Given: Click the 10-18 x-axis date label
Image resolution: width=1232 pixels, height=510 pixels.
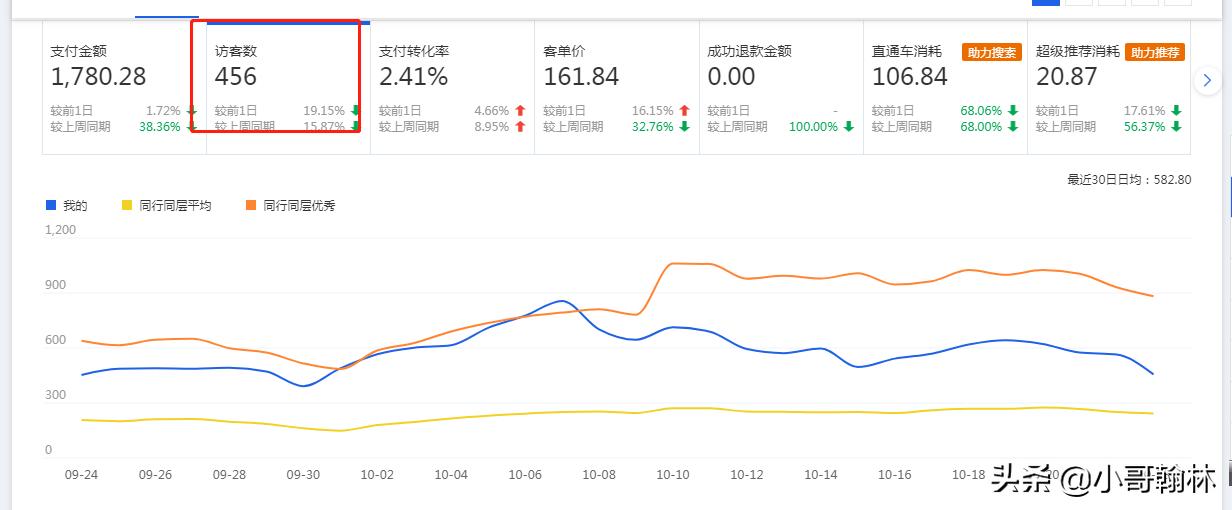Looking at the screenshot, I should coord(969,475).
